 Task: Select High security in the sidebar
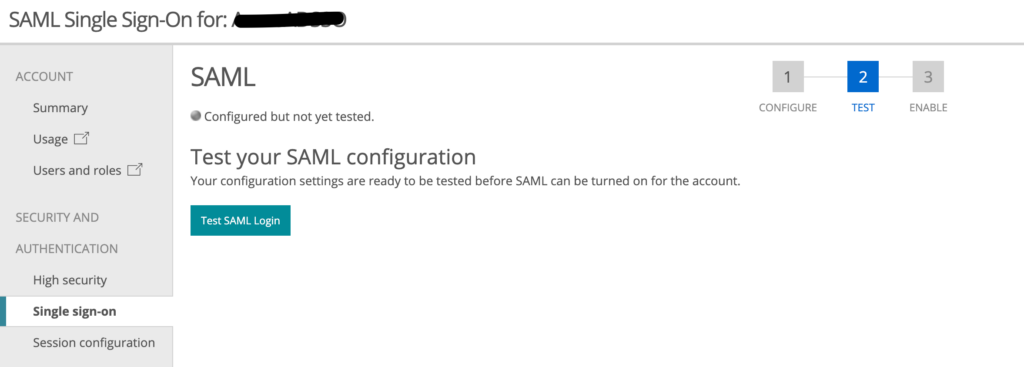point(70,280)
